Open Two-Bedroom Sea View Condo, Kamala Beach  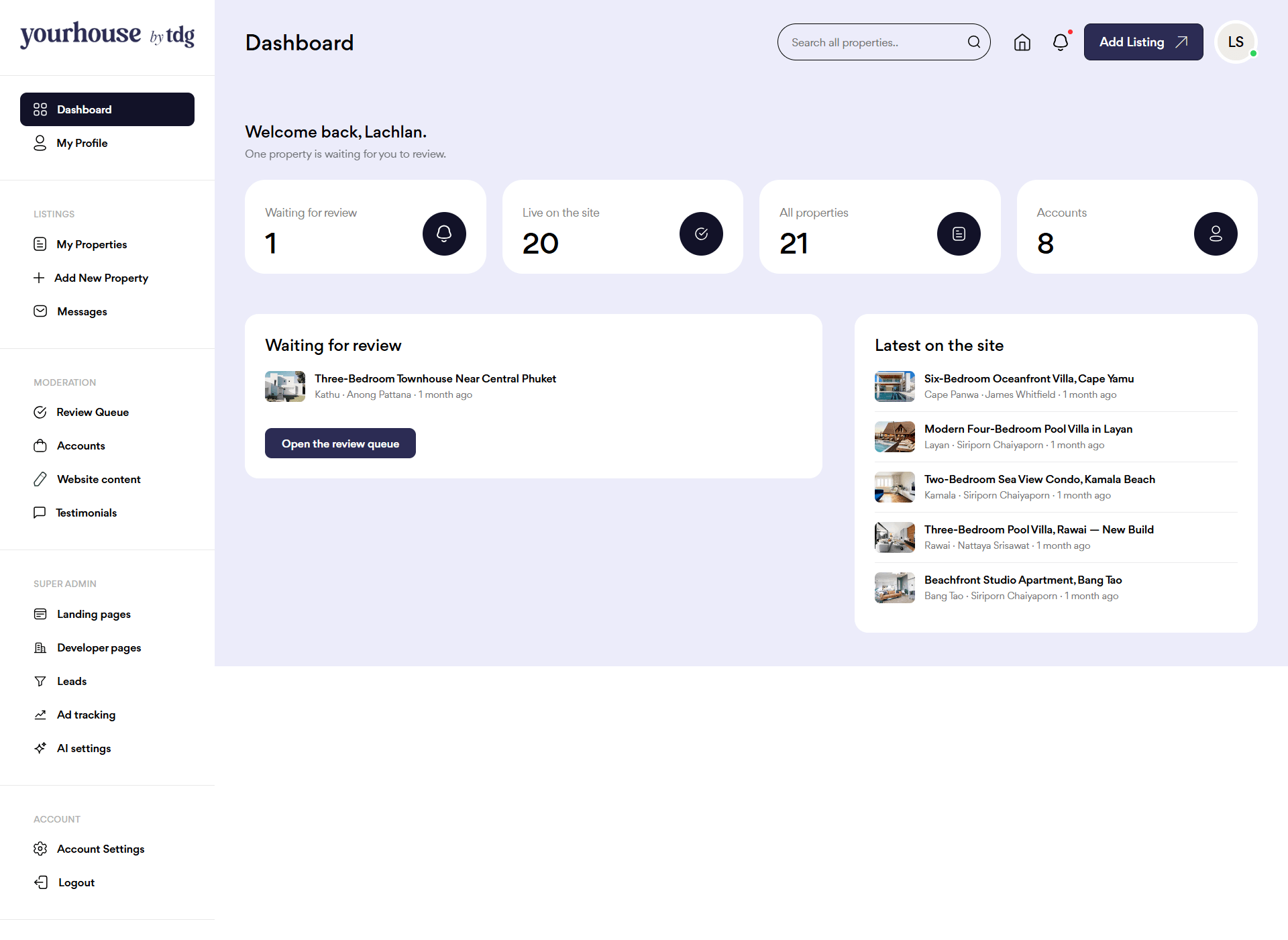coord(1040,479)
